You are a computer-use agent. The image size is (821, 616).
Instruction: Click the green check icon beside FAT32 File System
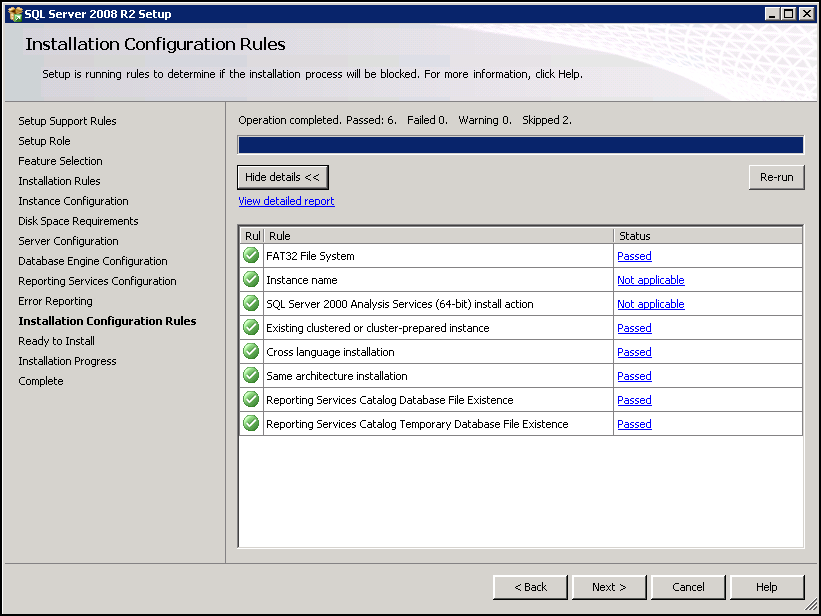tap(251, 256)
